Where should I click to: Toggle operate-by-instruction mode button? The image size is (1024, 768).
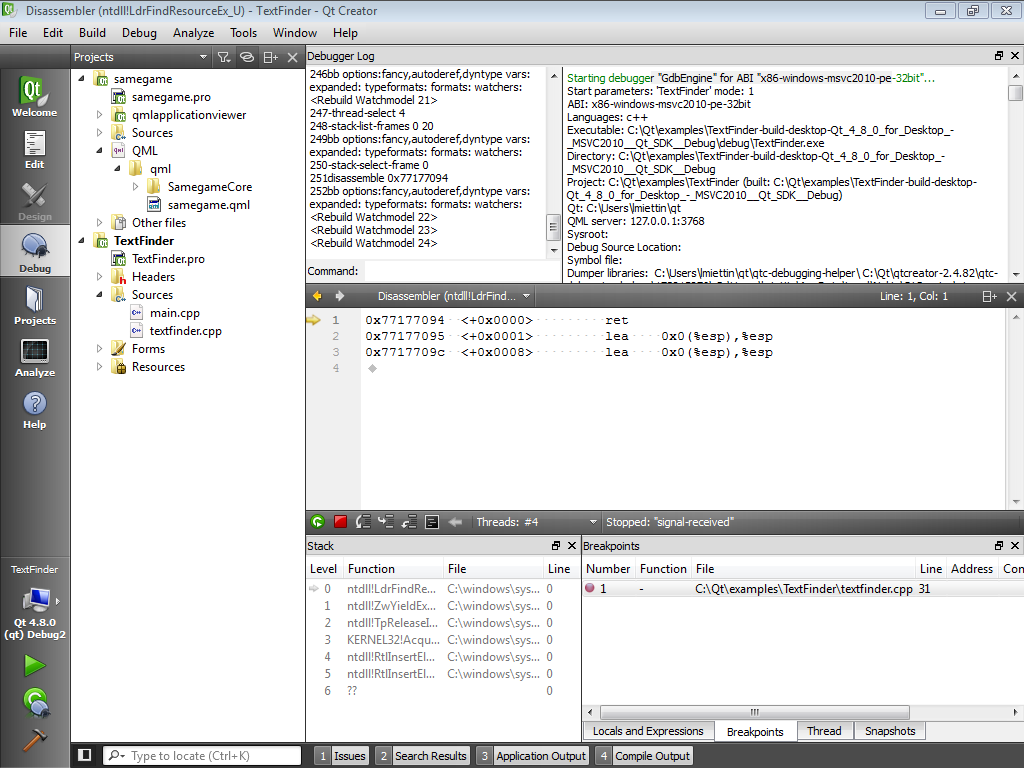(x=432, y=522)
